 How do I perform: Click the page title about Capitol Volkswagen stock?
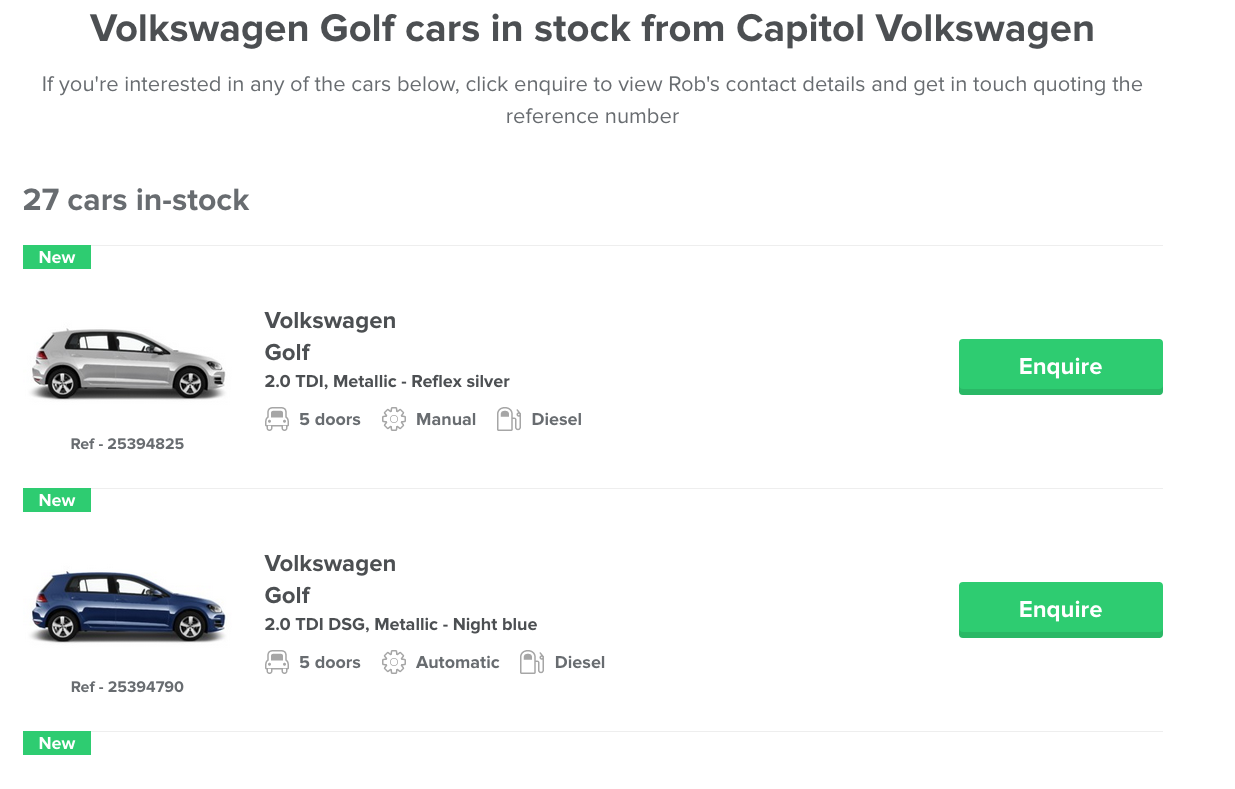click(592, 28)
